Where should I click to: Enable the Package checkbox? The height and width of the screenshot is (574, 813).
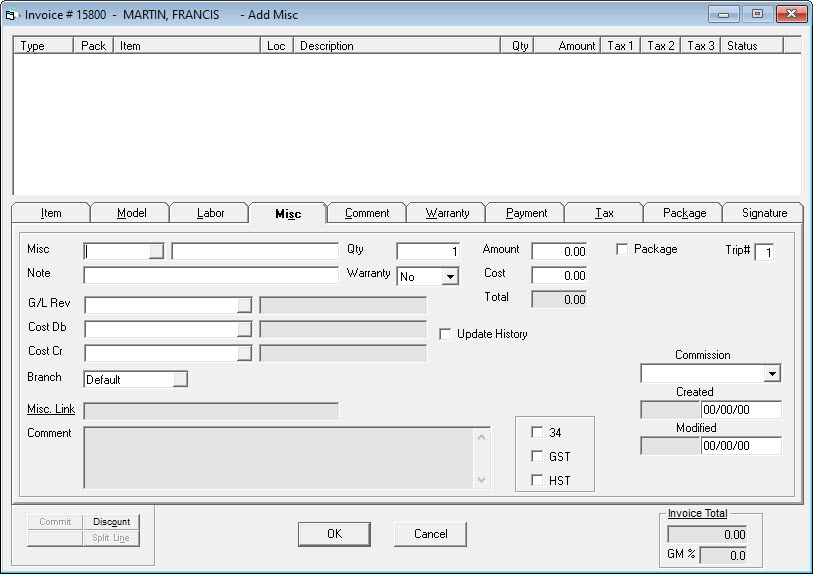pos(622,249)
